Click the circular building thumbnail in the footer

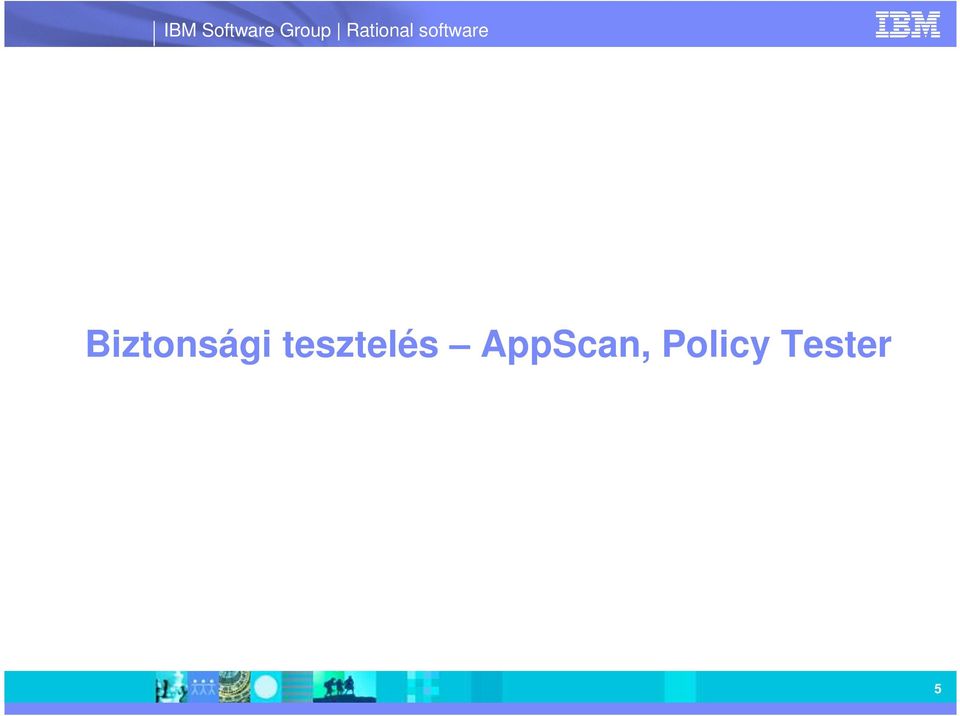234,687
